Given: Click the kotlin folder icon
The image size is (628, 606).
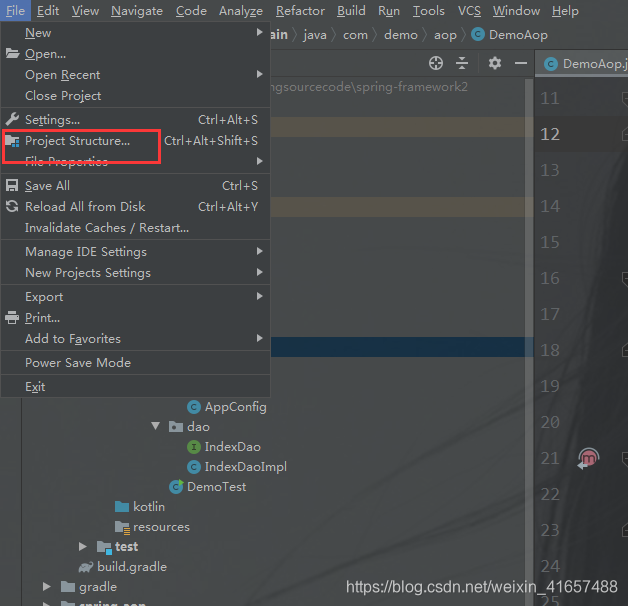Looking at the screenshot, I should point(122,507).
